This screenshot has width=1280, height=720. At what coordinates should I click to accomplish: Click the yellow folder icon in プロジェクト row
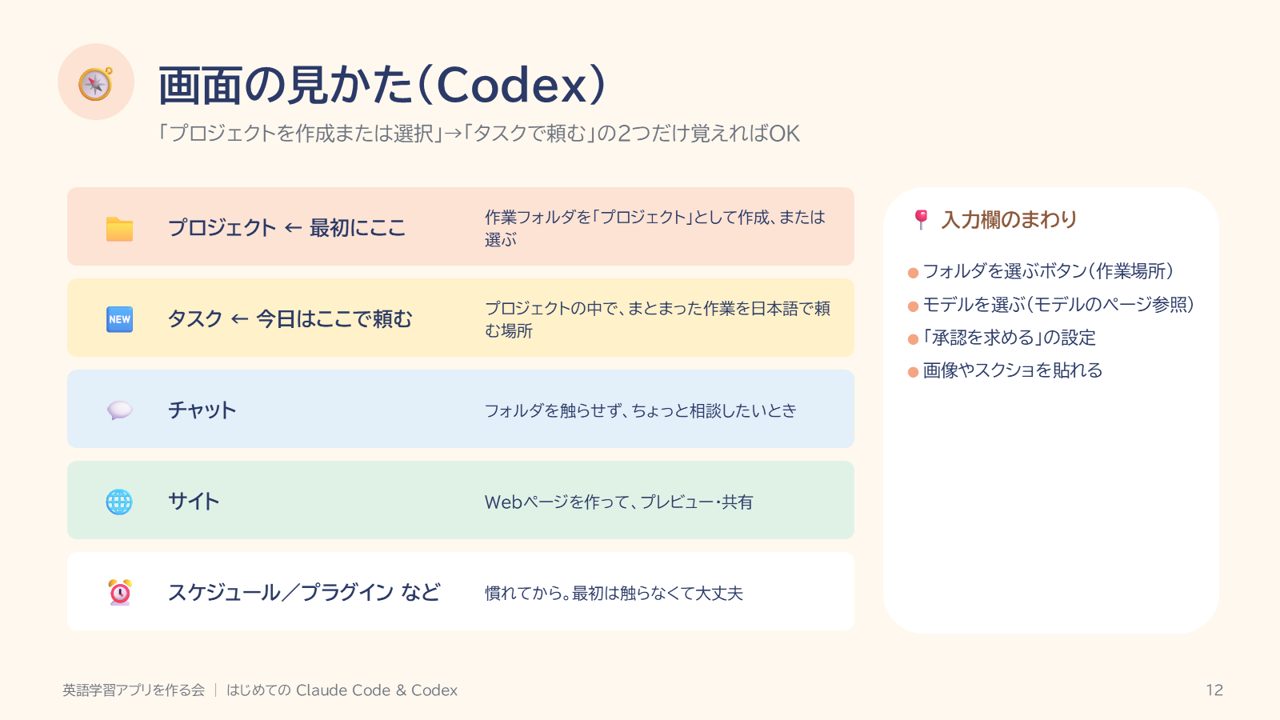(119, 228)
